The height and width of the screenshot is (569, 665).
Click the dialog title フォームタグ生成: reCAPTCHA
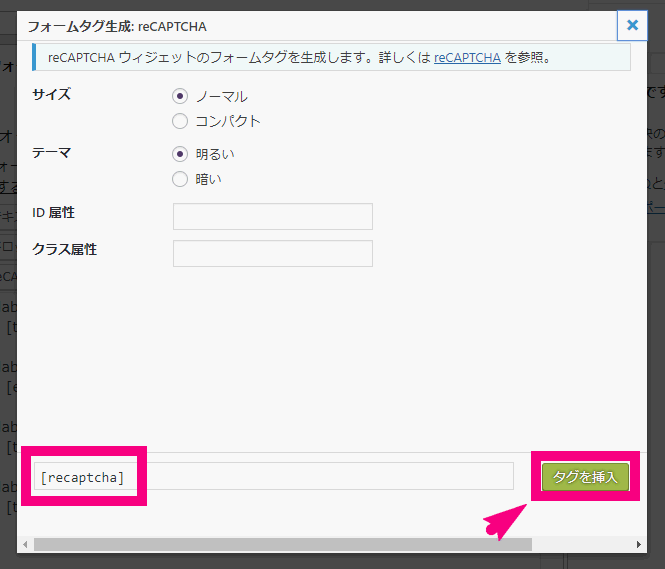point(117,27)
